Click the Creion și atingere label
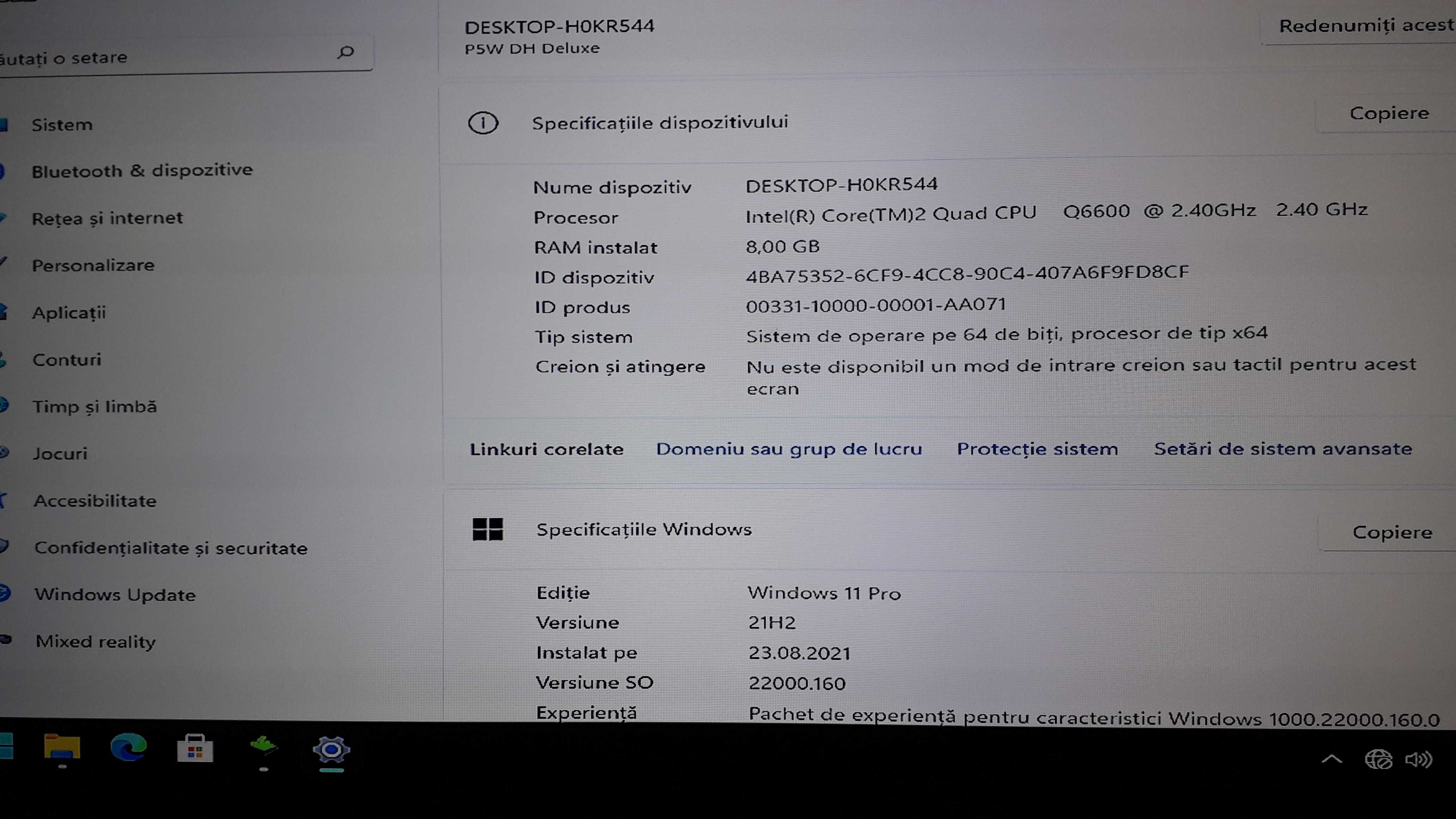 (620, 367)
